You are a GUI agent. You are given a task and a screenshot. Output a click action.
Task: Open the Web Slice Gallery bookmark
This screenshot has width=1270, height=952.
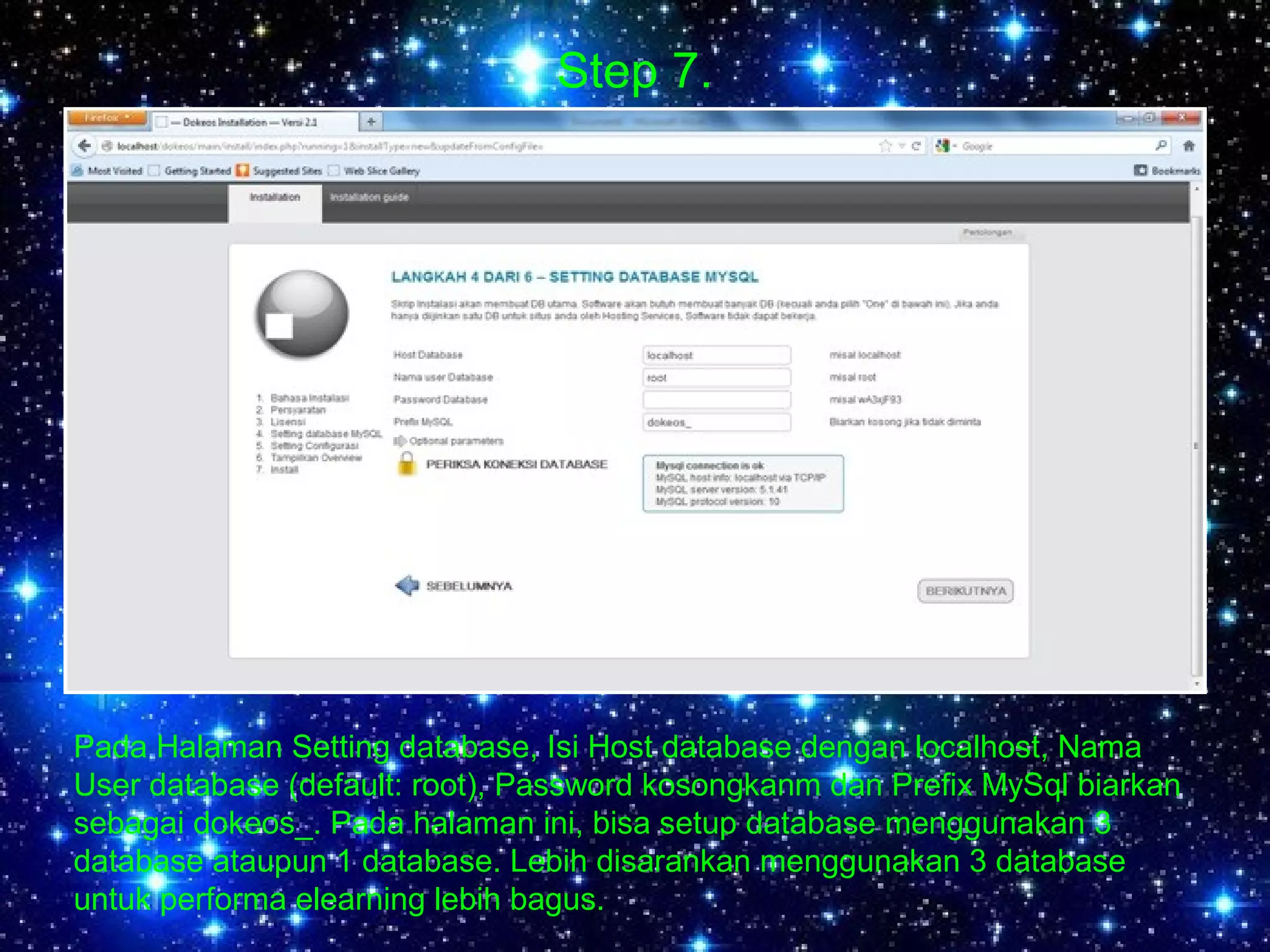click(x=374, y=171)
